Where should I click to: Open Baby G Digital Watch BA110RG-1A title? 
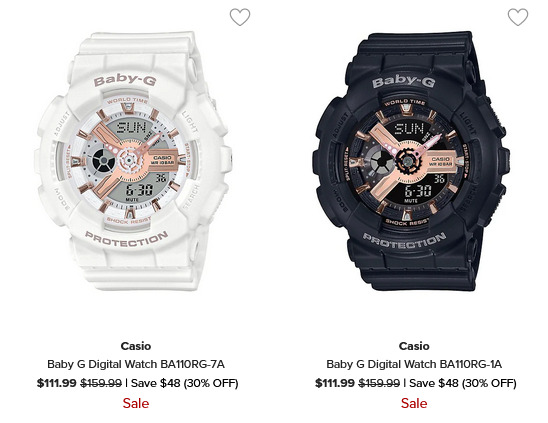click(x=414, y=364)
